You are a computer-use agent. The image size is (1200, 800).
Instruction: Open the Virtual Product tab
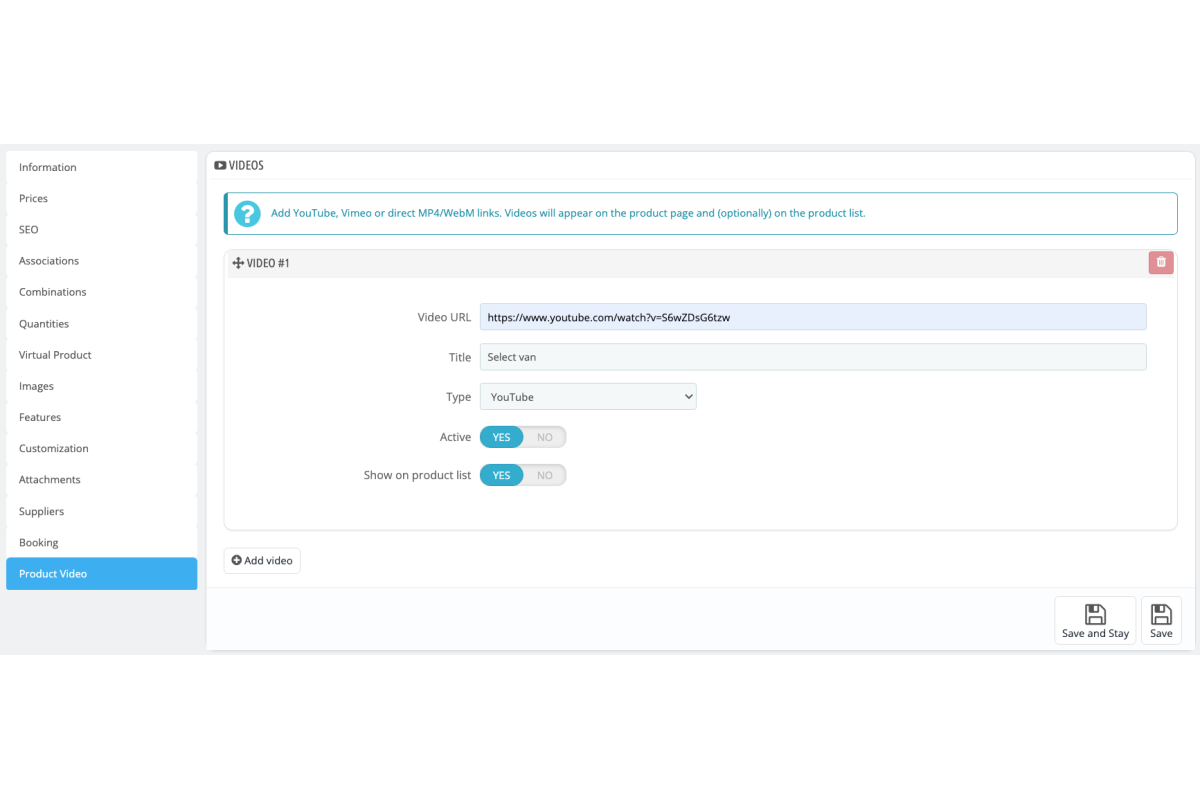point(102,355)
